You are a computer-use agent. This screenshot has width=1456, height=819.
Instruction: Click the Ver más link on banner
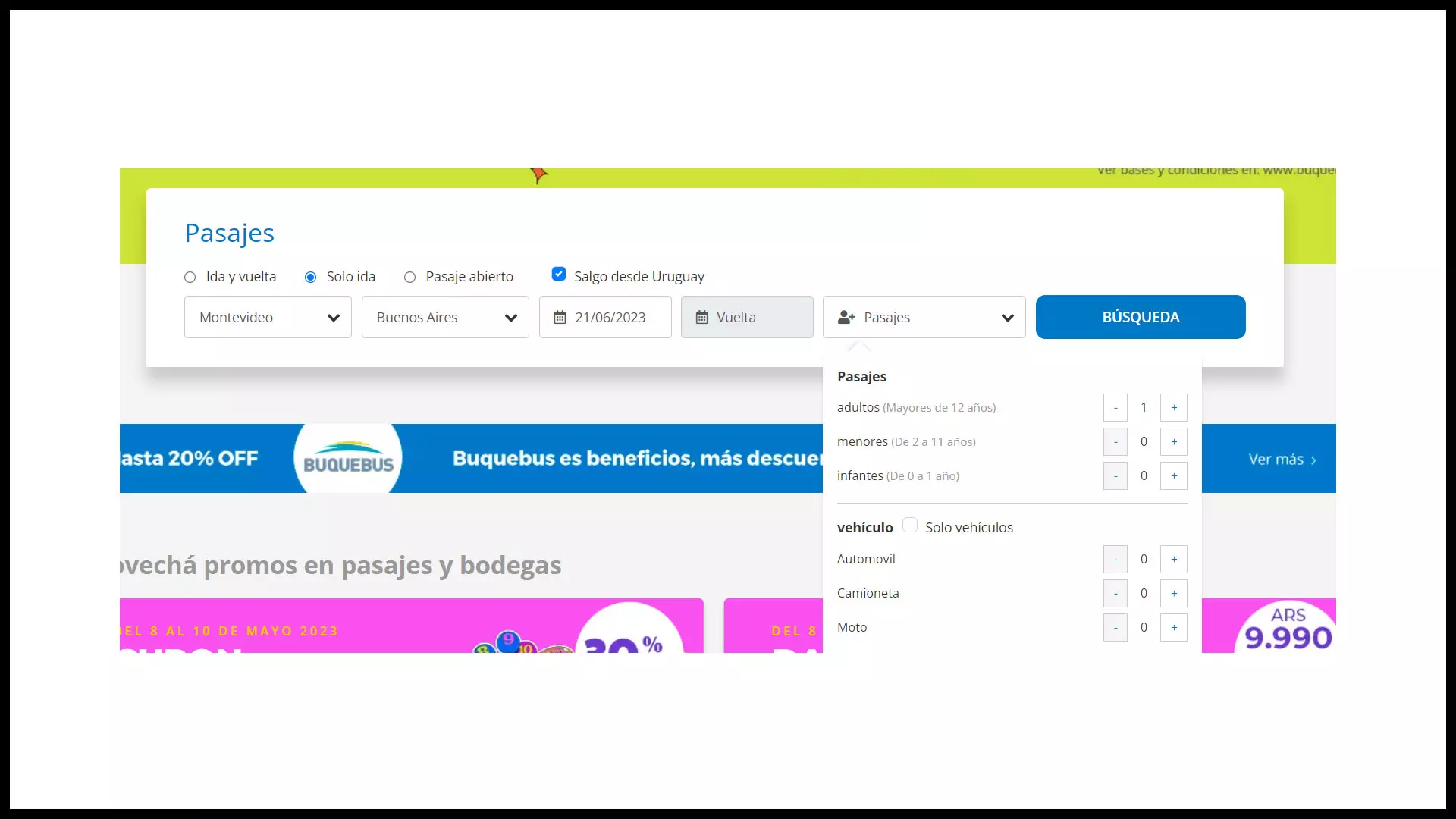[1282, 460]
